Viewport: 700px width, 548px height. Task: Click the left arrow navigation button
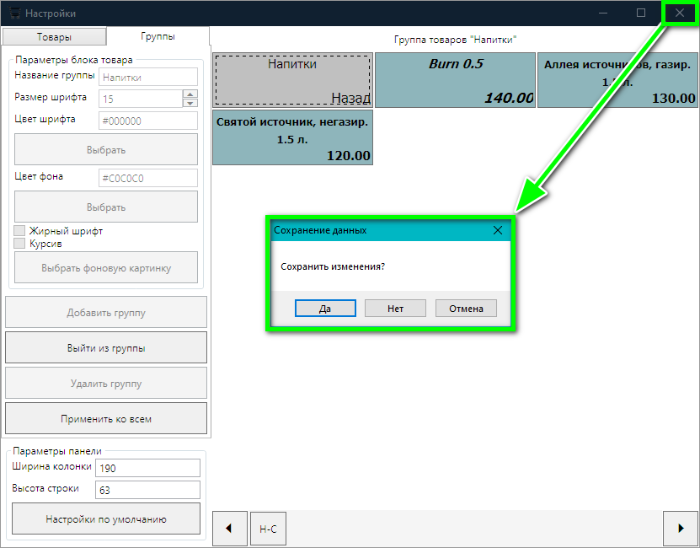coord(229,527)
